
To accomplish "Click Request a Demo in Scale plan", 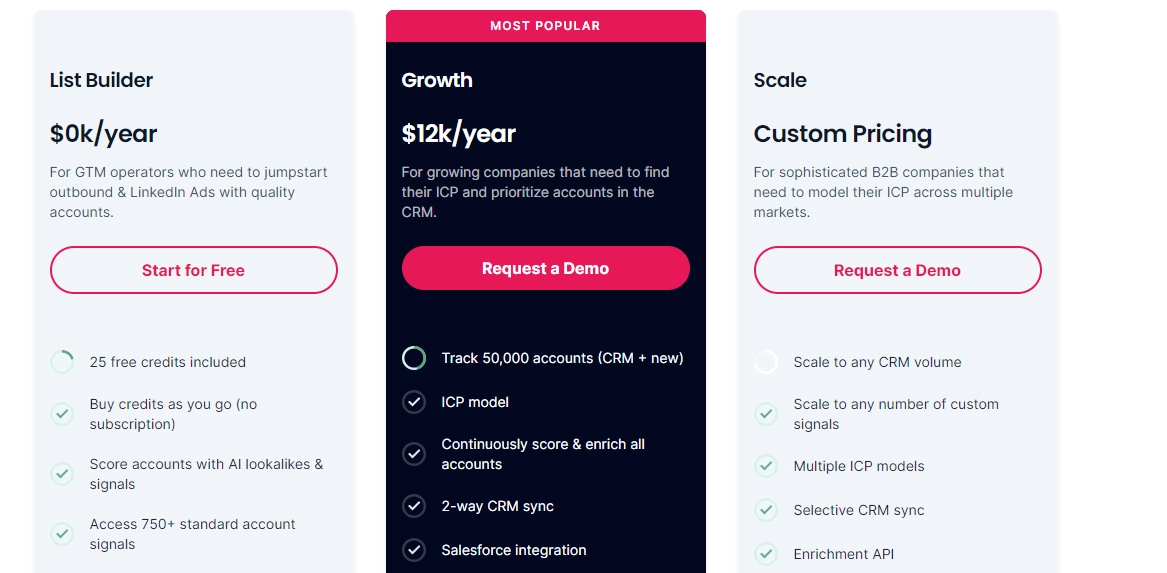I will (898, 270).
